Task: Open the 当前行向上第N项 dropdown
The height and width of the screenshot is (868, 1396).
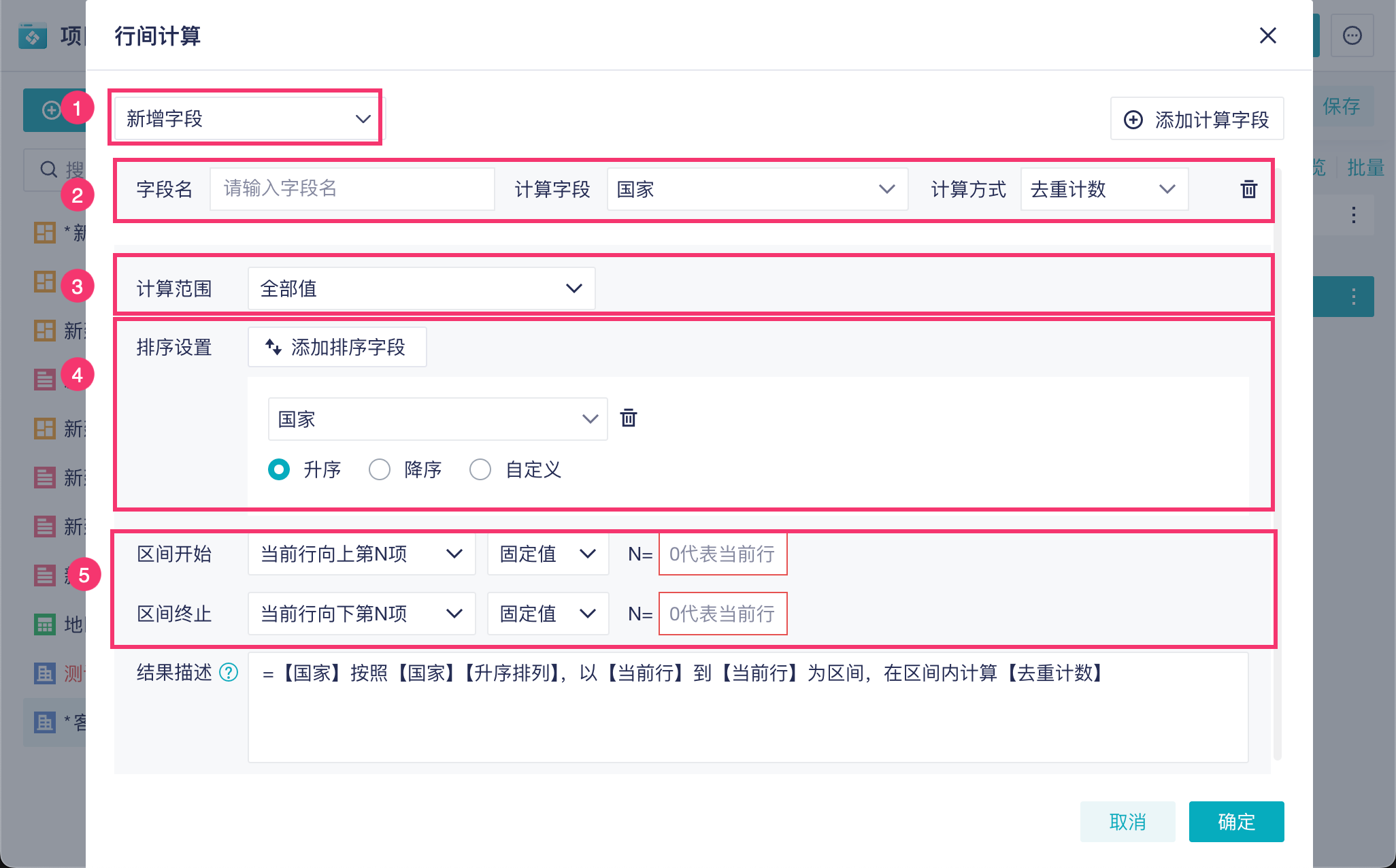Action: tap(361, 554)
